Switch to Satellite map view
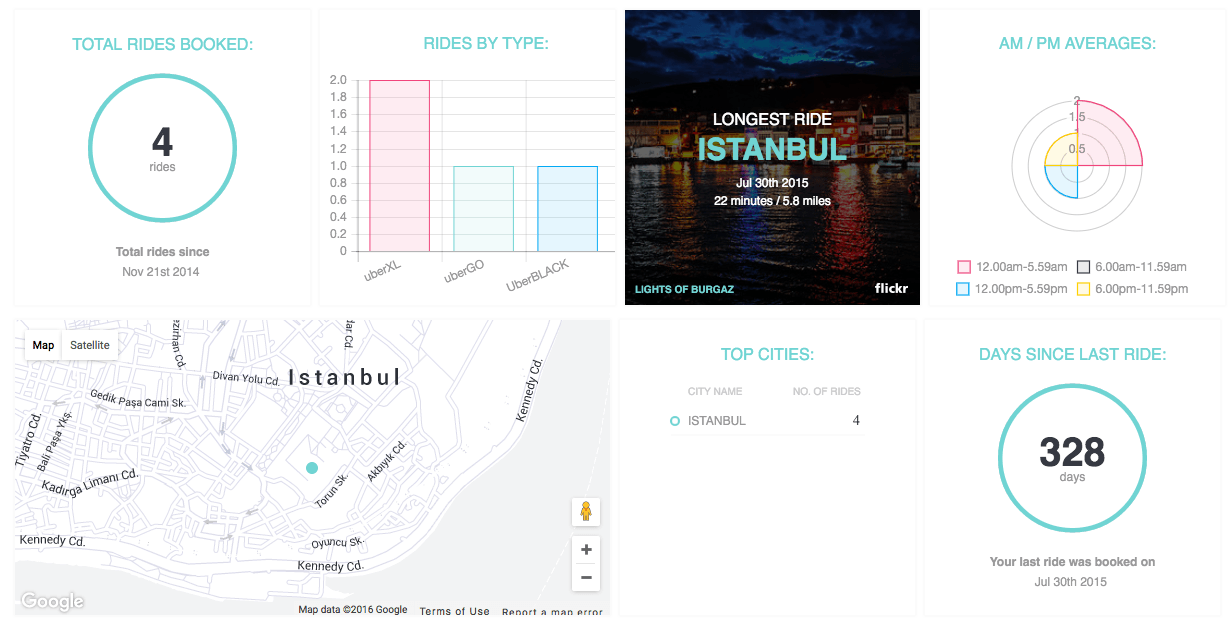This screenshot has height=633, width=1231. [89, 344]
